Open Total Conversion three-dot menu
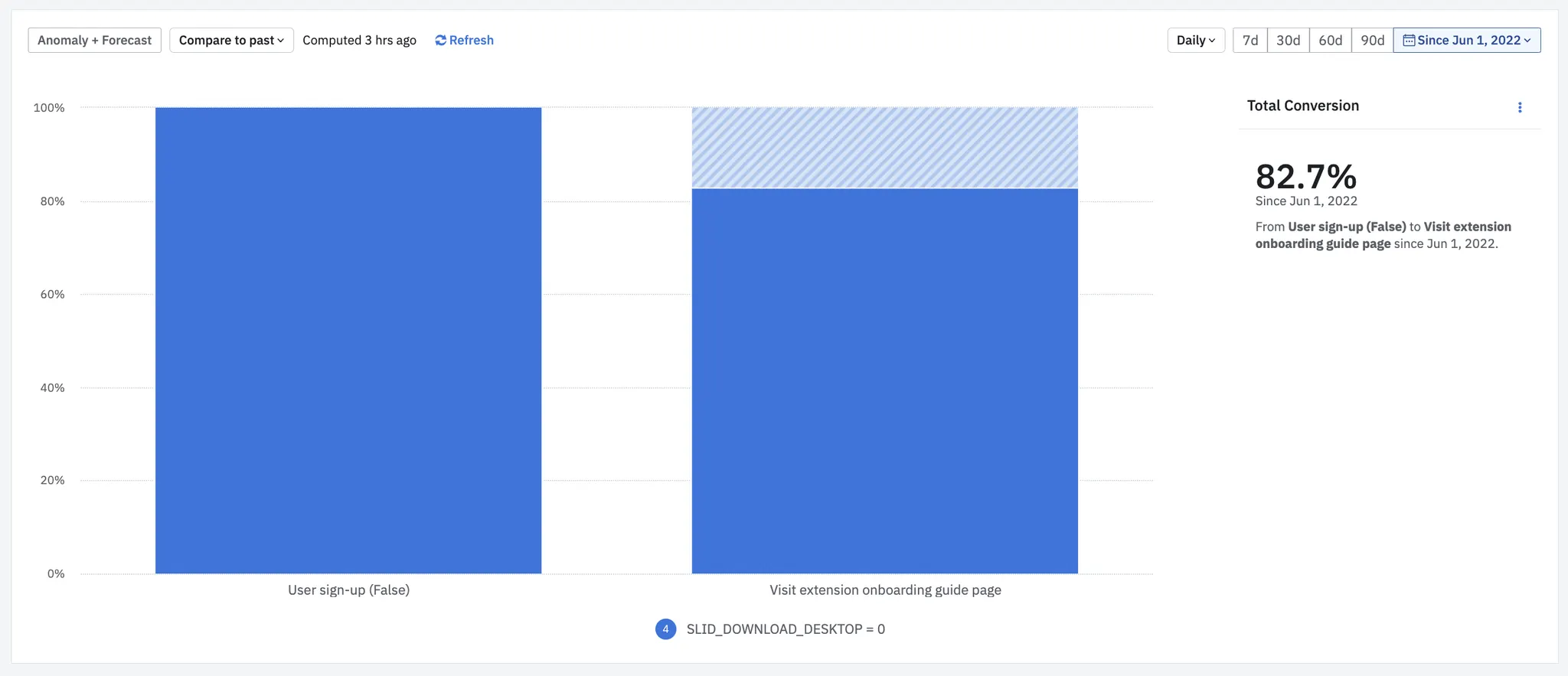1568x676 pixels. (x=1520, y=108)
